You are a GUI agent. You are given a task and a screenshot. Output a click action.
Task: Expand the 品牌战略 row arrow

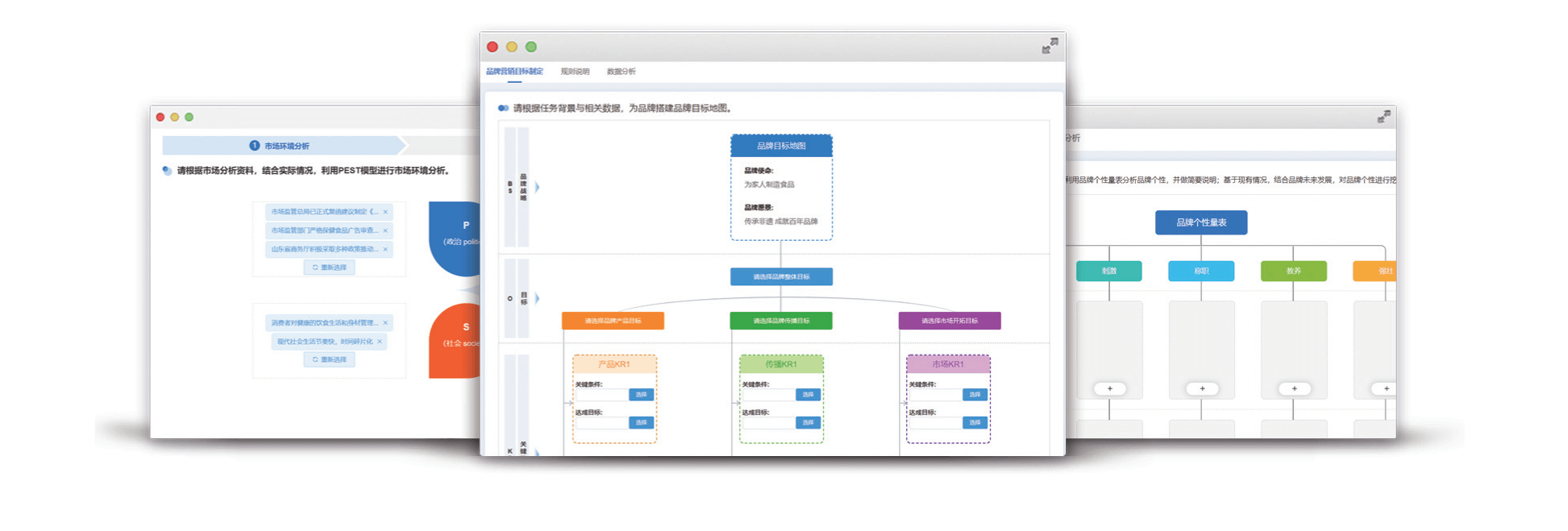click(537, 187)
